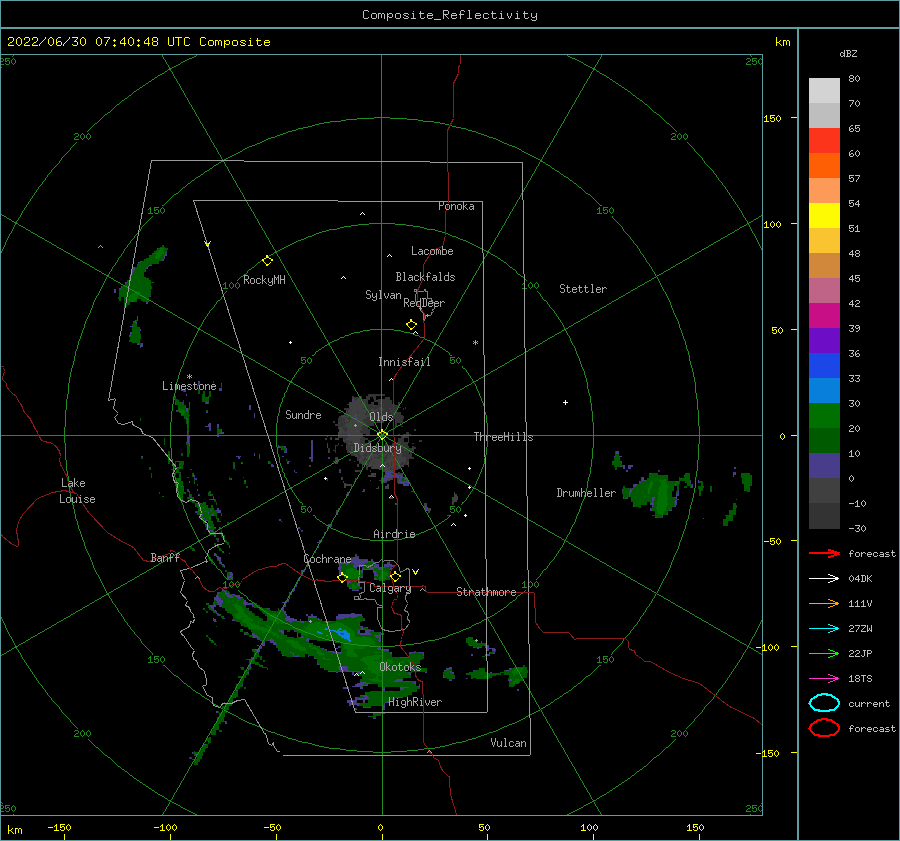900x841 pixels.
Task: Click the light blue echo core above Okotoks
Action: (x=343, y=634)
